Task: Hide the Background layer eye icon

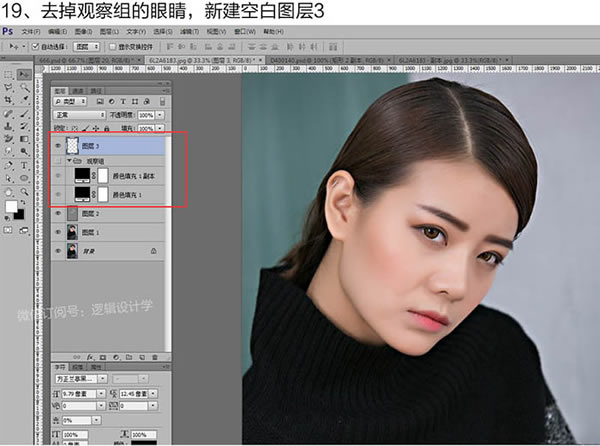Action: pyautogui.click(x=58, y=251)
